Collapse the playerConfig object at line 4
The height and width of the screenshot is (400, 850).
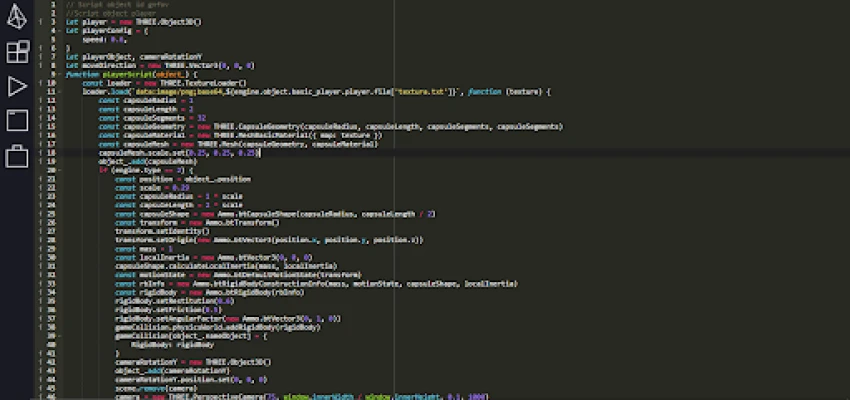pyautogui.click(x=60, y=30)
